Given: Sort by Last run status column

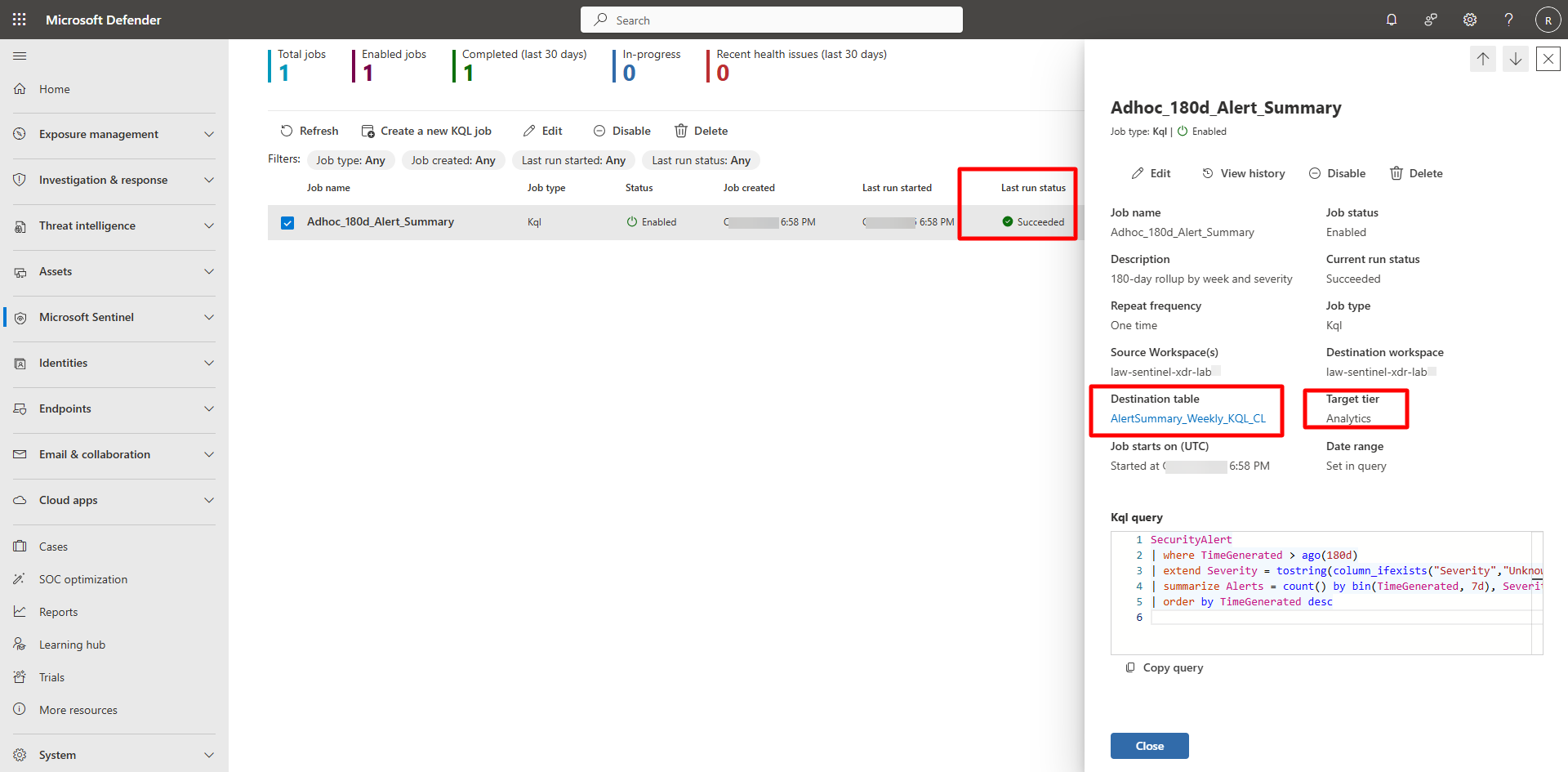Looking at the screenshot, I should coord(1033,188).
